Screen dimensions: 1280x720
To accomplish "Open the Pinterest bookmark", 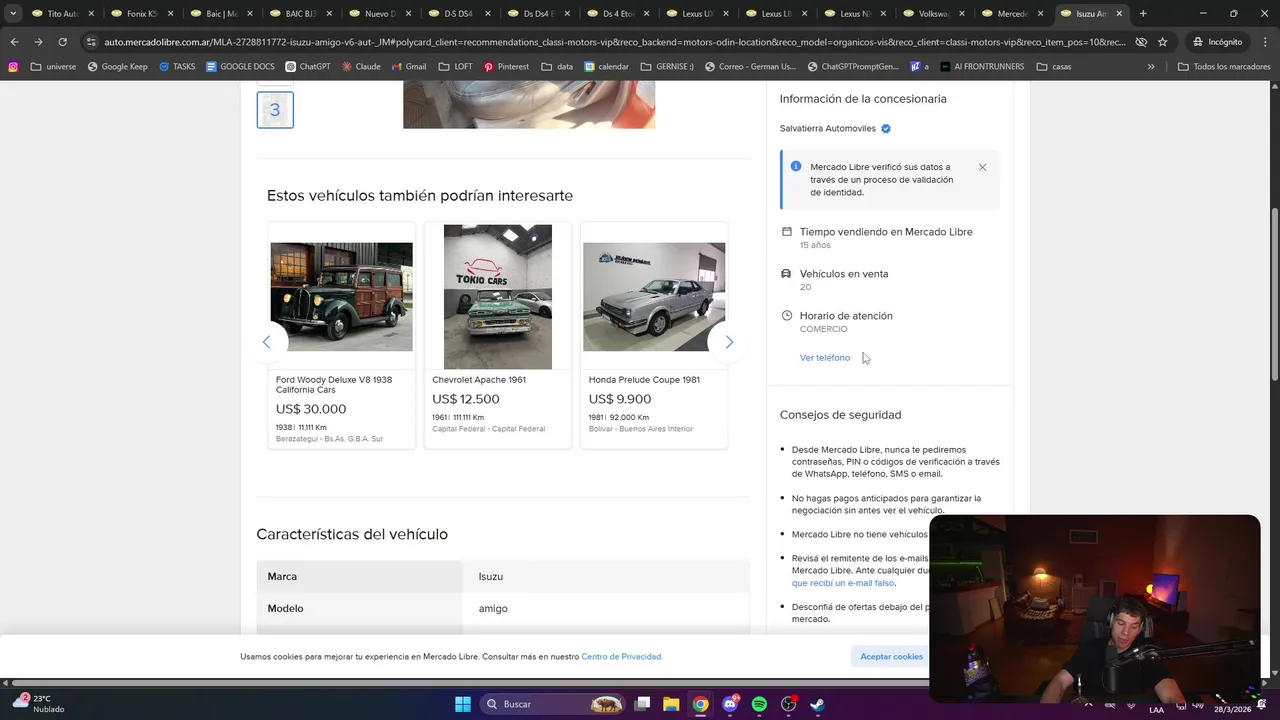I will click(x=506, y=67).
